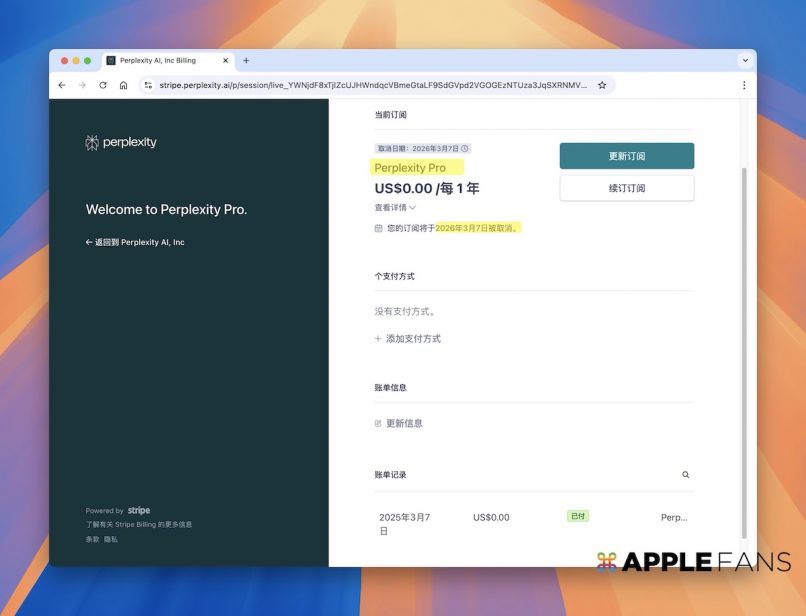Click the browser reload icon
This screenshot has width=806, height=616.
(x=103, y=86)
